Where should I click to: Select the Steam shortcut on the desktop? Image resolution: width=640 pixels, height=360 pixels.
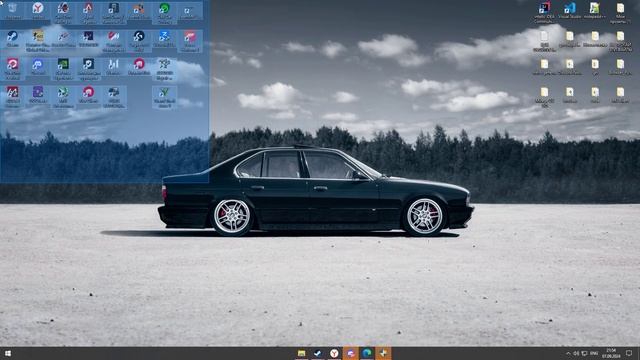point(13,39)
